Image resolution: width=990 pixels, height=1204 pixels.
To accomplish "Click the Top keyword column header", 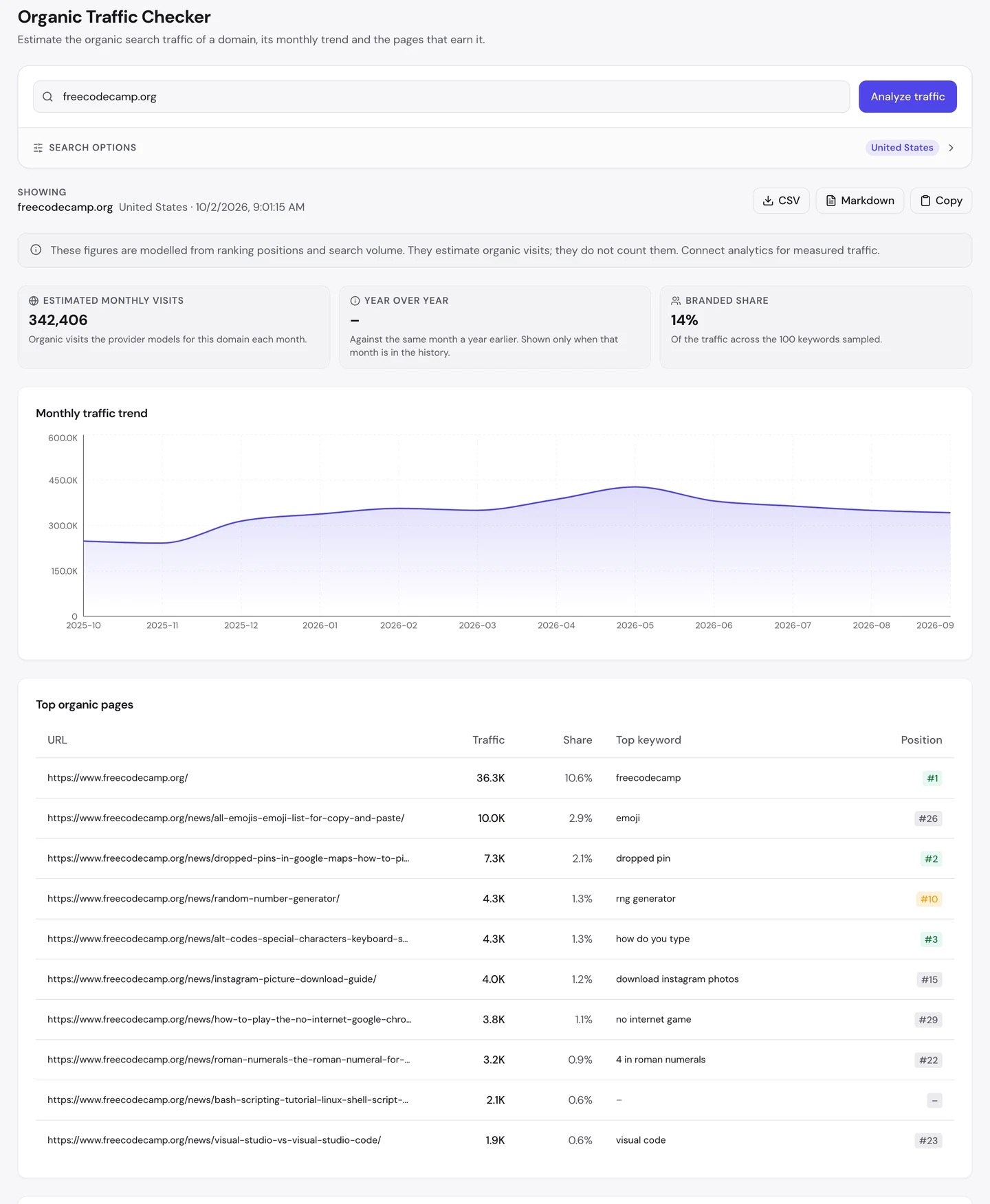I will [648, 740].
